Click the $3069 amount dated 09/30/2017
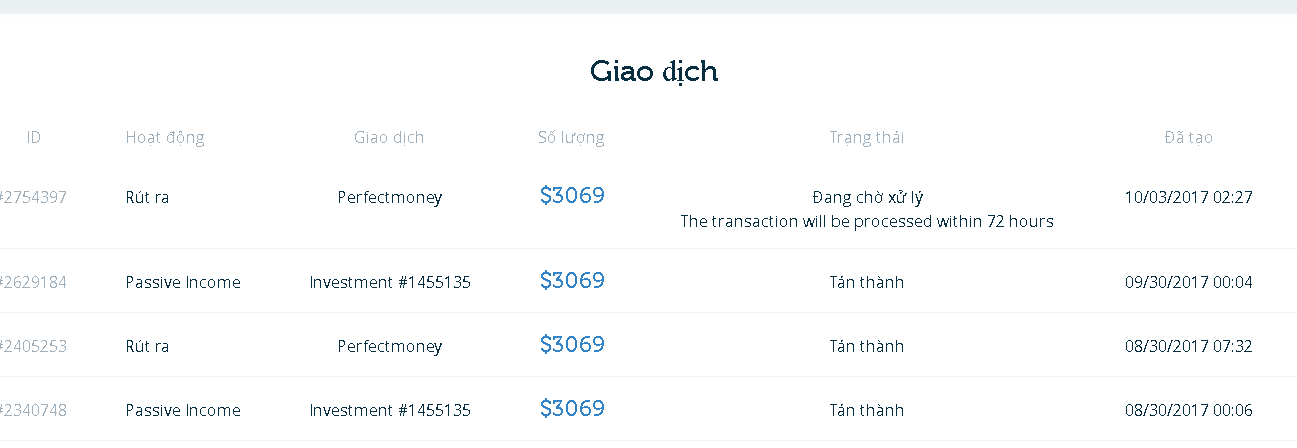 click(x=572, y=281)
